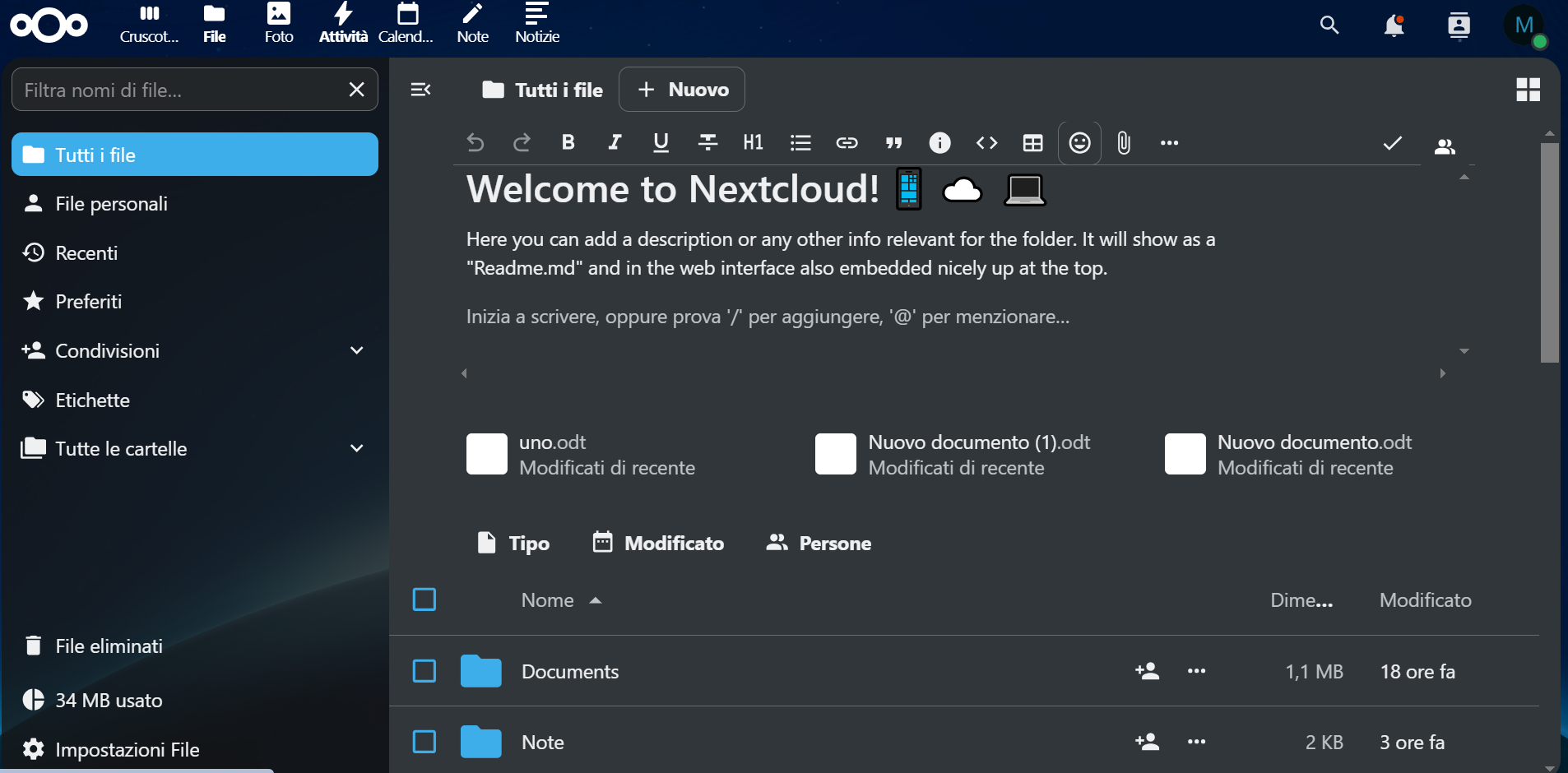The image size is (1568, 773).
Task: Select the Documents folder checkbox
Action: pyautogui.click(x=424, y=671)
